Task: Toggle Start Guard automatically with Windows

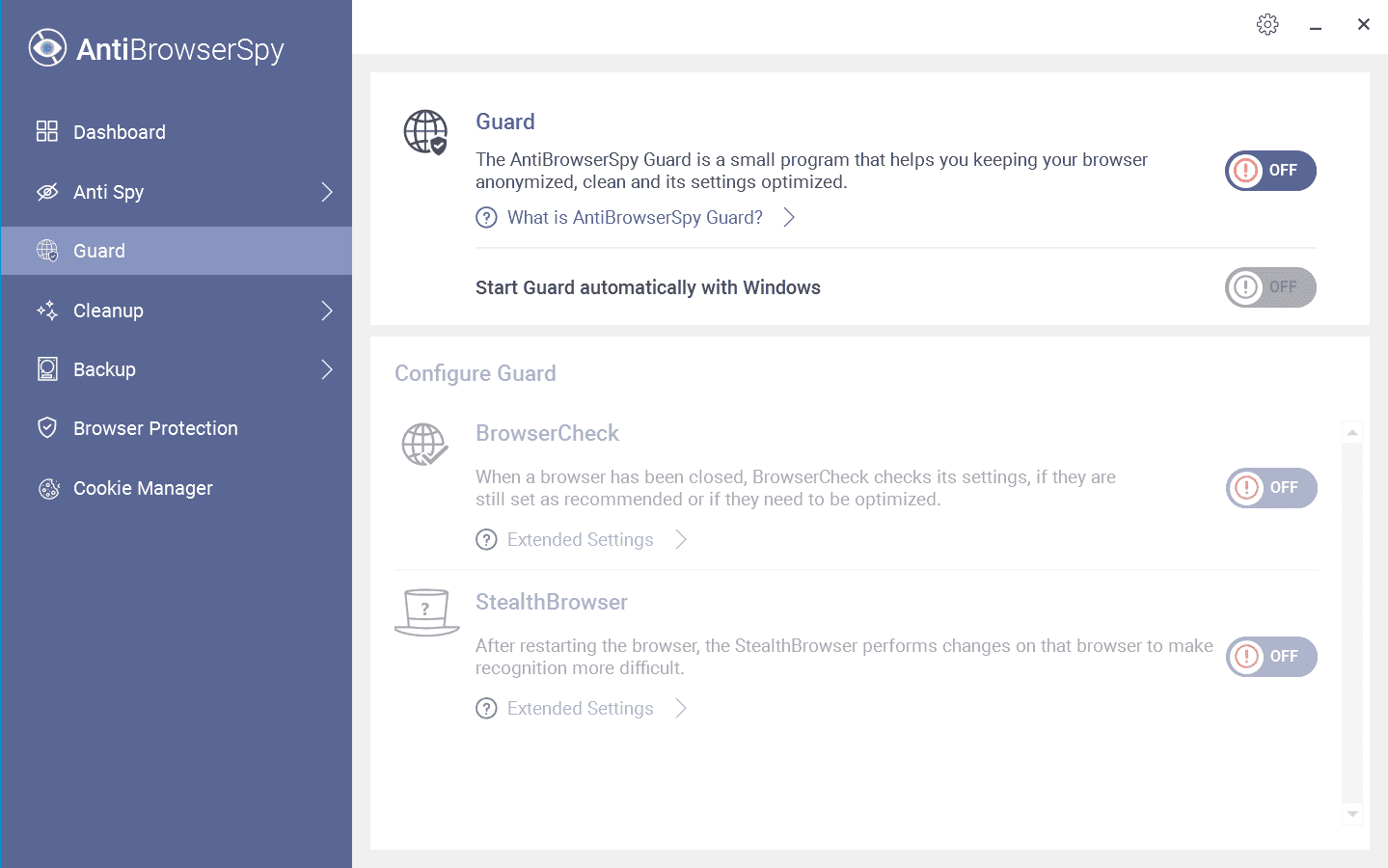Action: coord(1270,287)
